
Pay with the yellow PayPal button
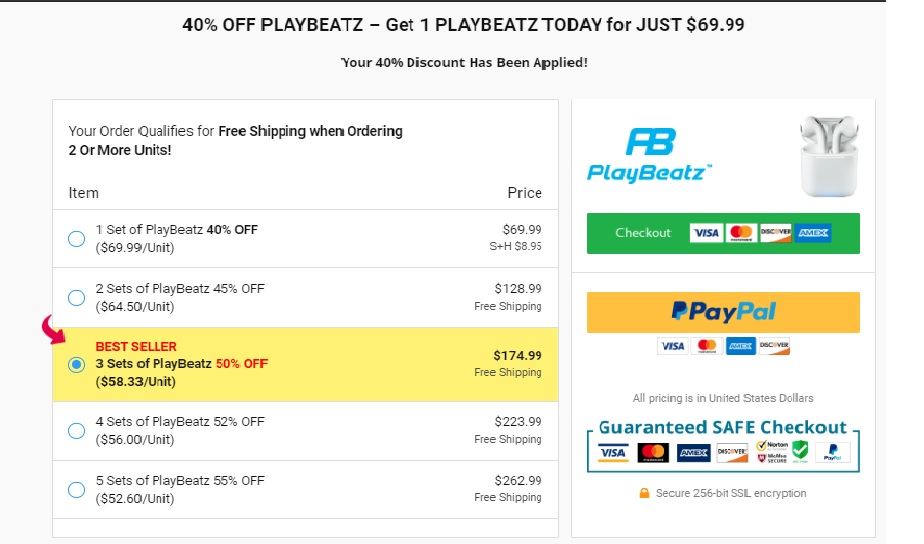coord(723,312)
